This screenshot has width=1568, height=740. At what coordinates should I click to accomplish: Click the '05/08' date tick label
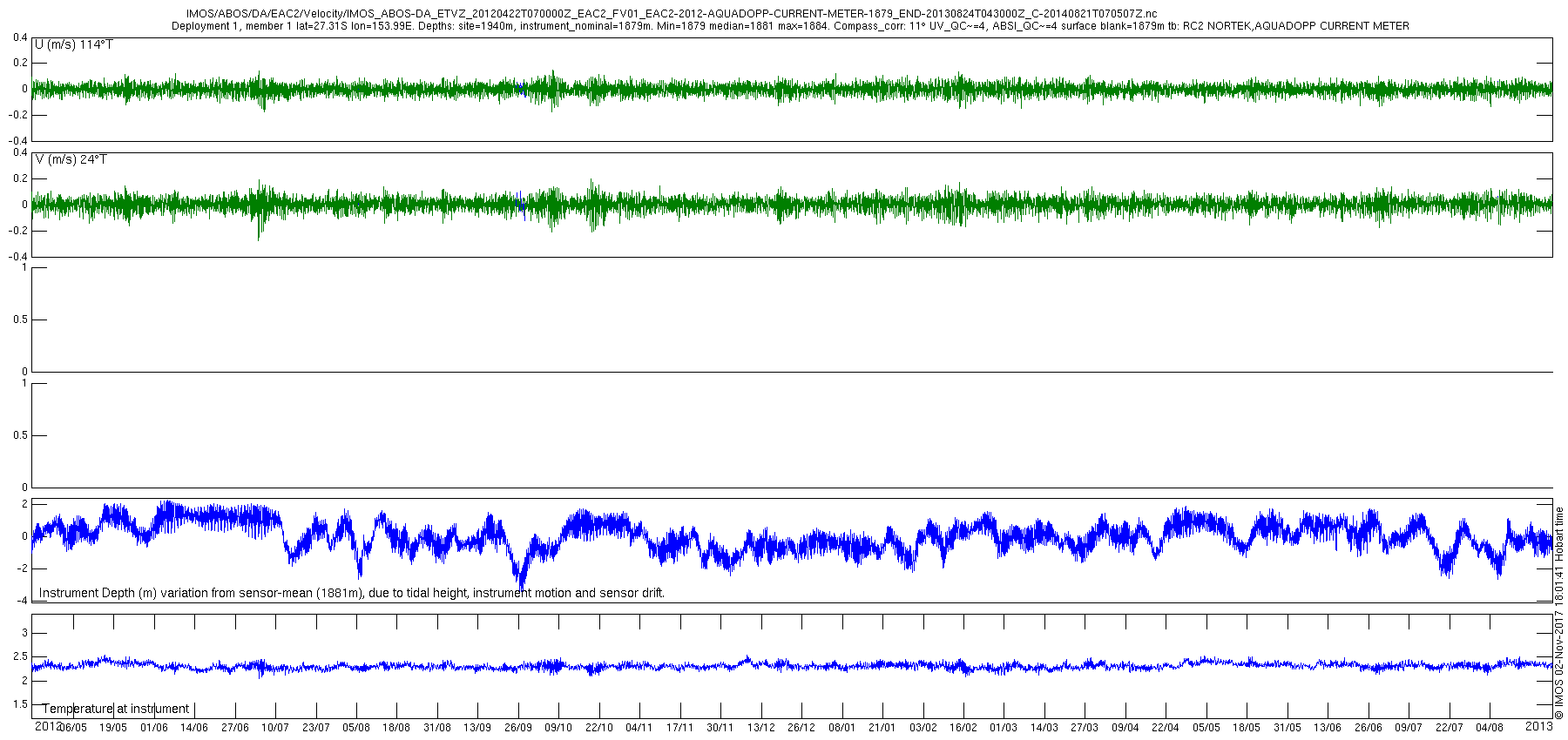tap(356, 728)
